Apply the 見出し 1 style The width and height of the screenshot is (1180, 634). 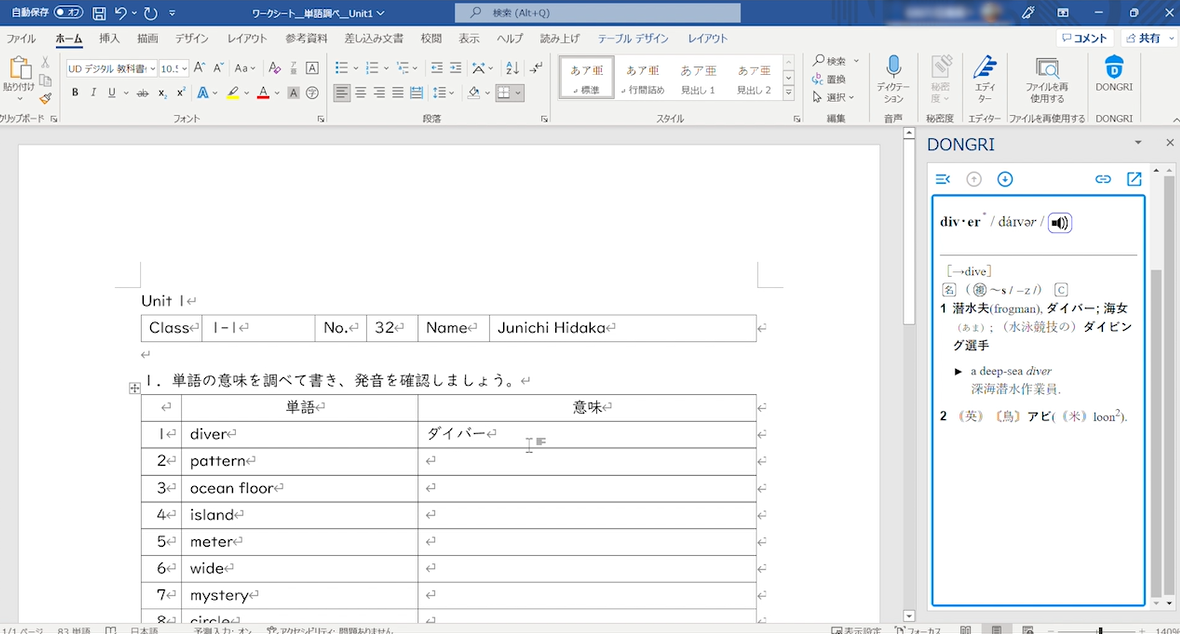point(698,78)
